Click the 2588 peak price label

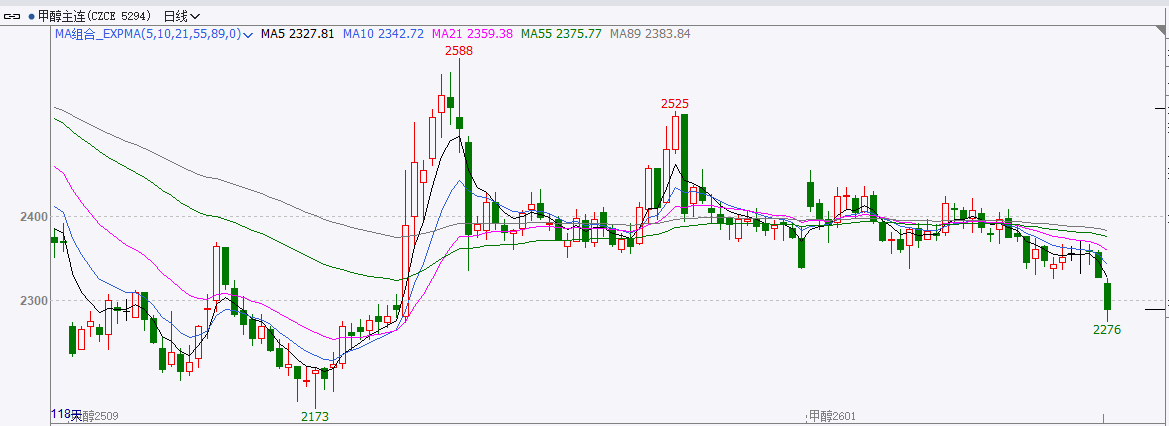459,50
